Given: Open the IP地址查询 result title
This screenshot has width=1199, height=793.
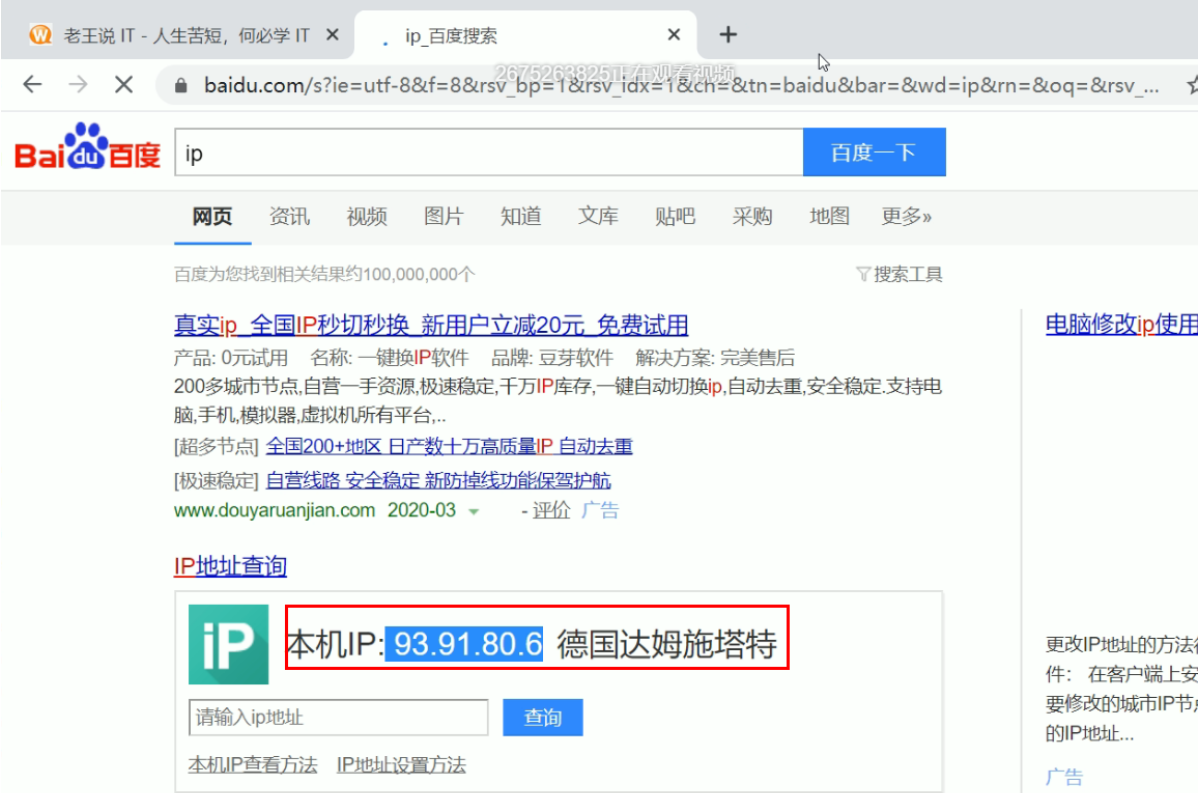Looking at the screenshot, I should (230, 566).
